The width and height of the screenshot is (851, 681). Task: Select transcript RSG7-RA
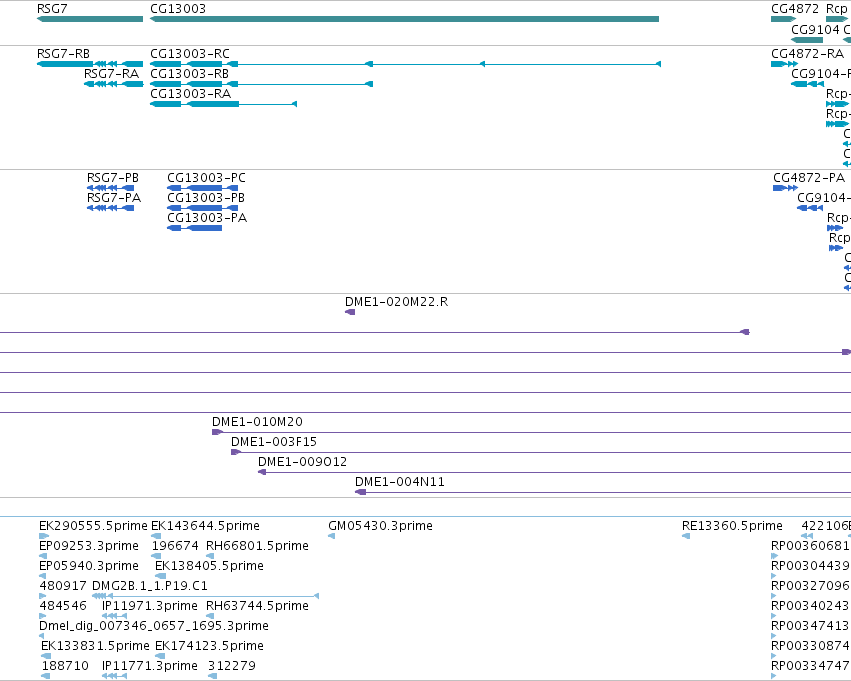(x=114, y=84)
